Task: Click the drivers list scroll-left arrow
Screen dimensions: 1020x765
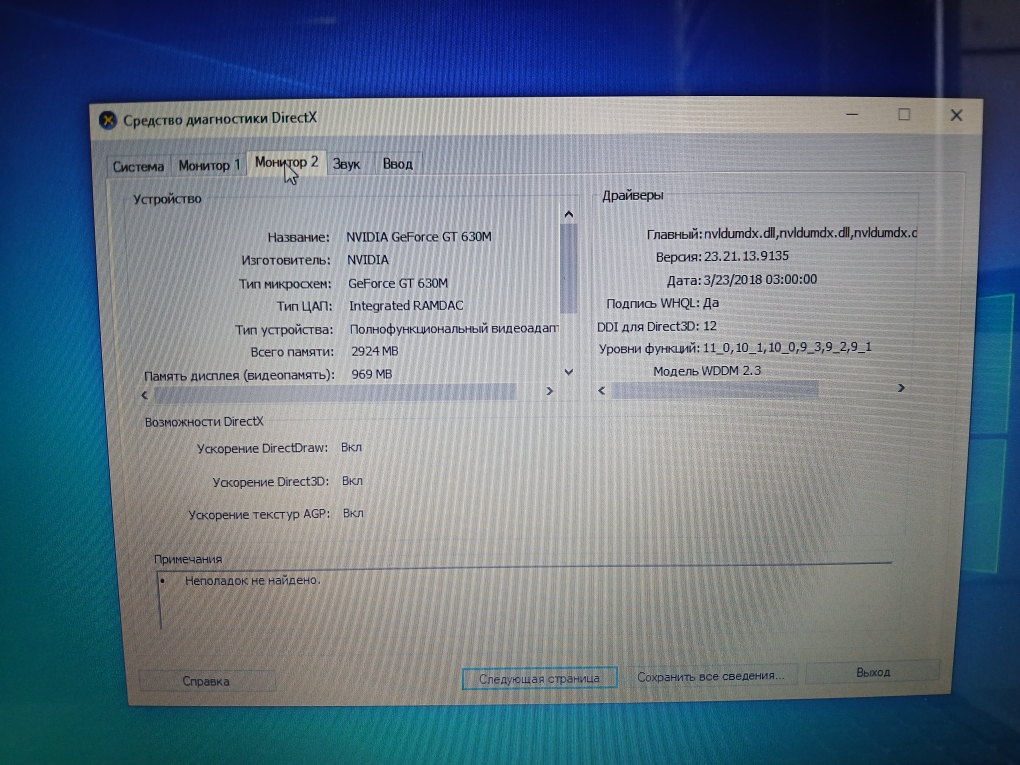Action: [x=602, y=390]
